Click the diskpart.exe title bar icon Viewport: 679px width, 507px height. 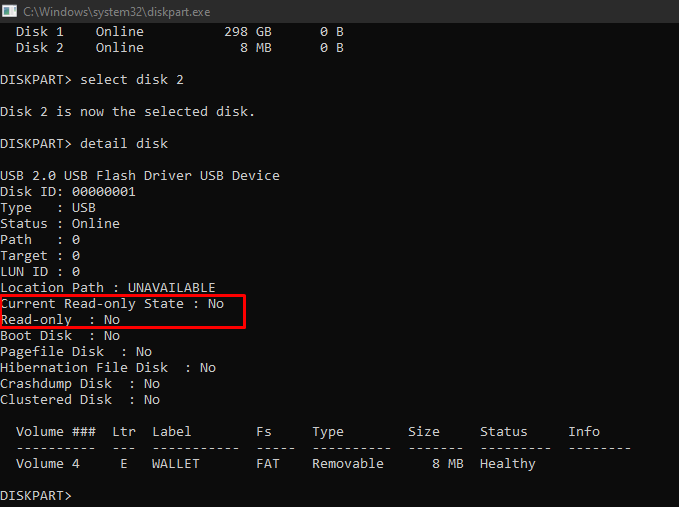pos(9,11)
